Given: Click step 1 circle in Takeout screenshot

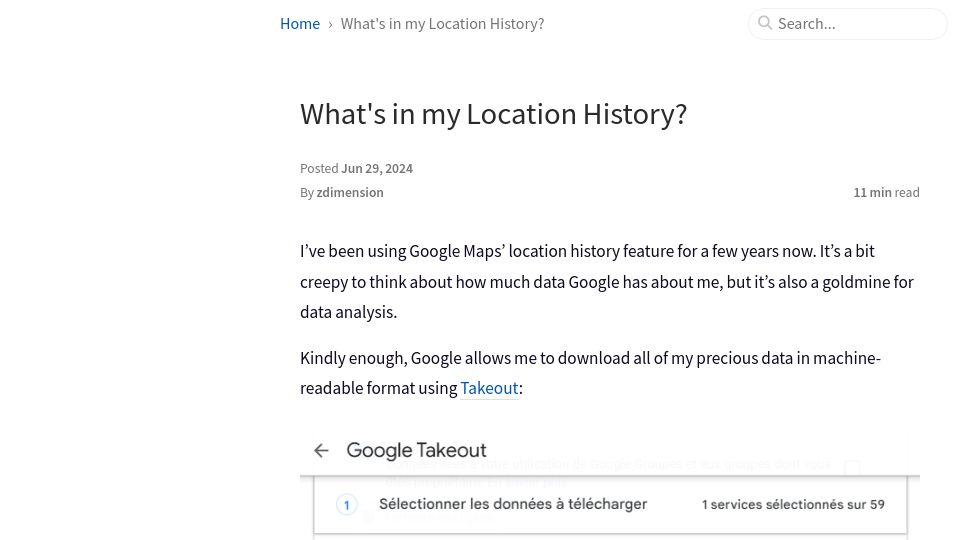Looking at the screenshot, I should pos(347,505).
